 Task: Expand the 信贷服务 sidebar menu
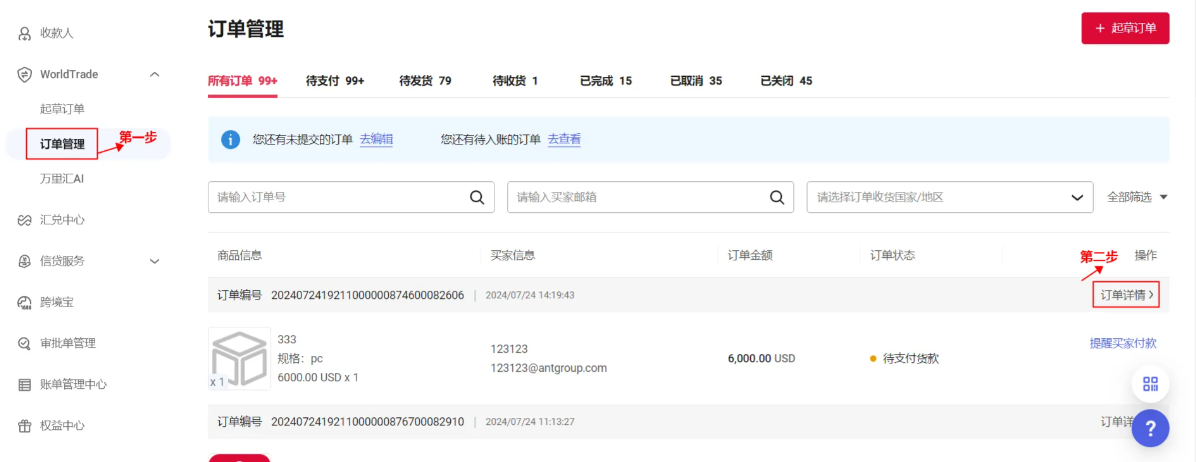pyautogui.click(x=154, y=261)
